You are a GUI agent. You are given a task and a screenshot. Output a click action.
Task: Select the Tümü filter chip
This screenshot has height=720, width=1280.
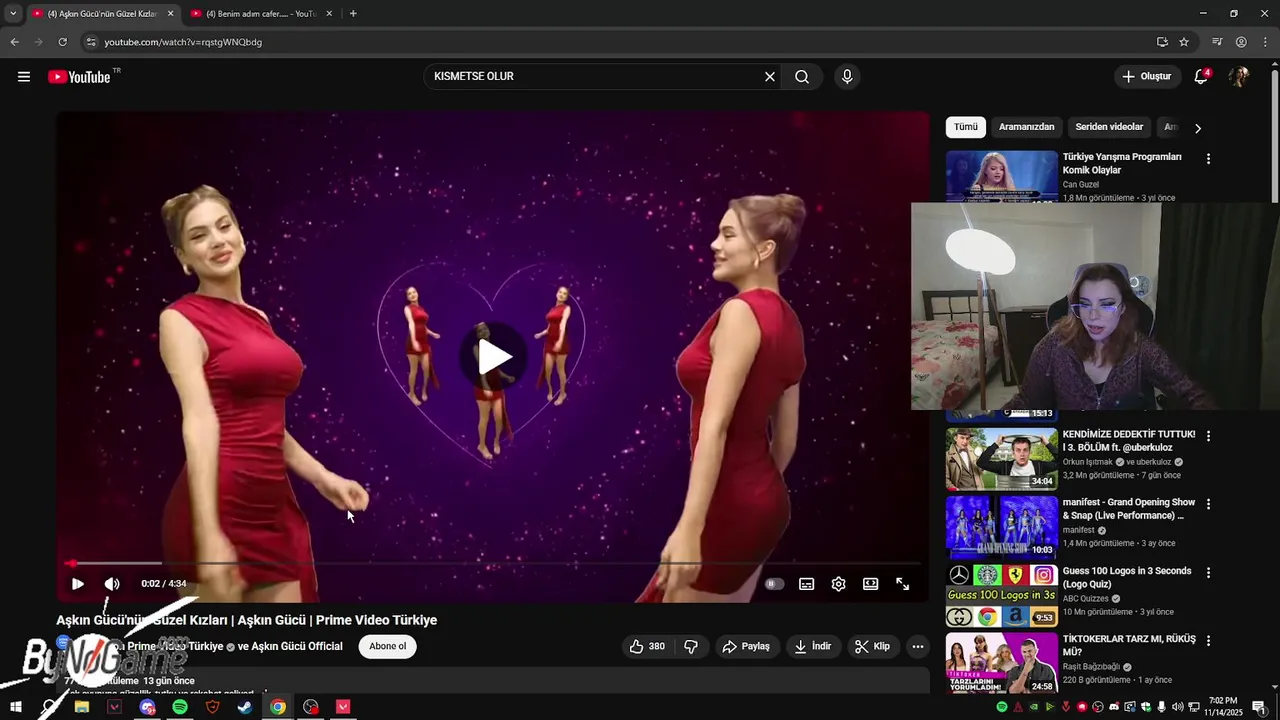[x=966, y=127]
